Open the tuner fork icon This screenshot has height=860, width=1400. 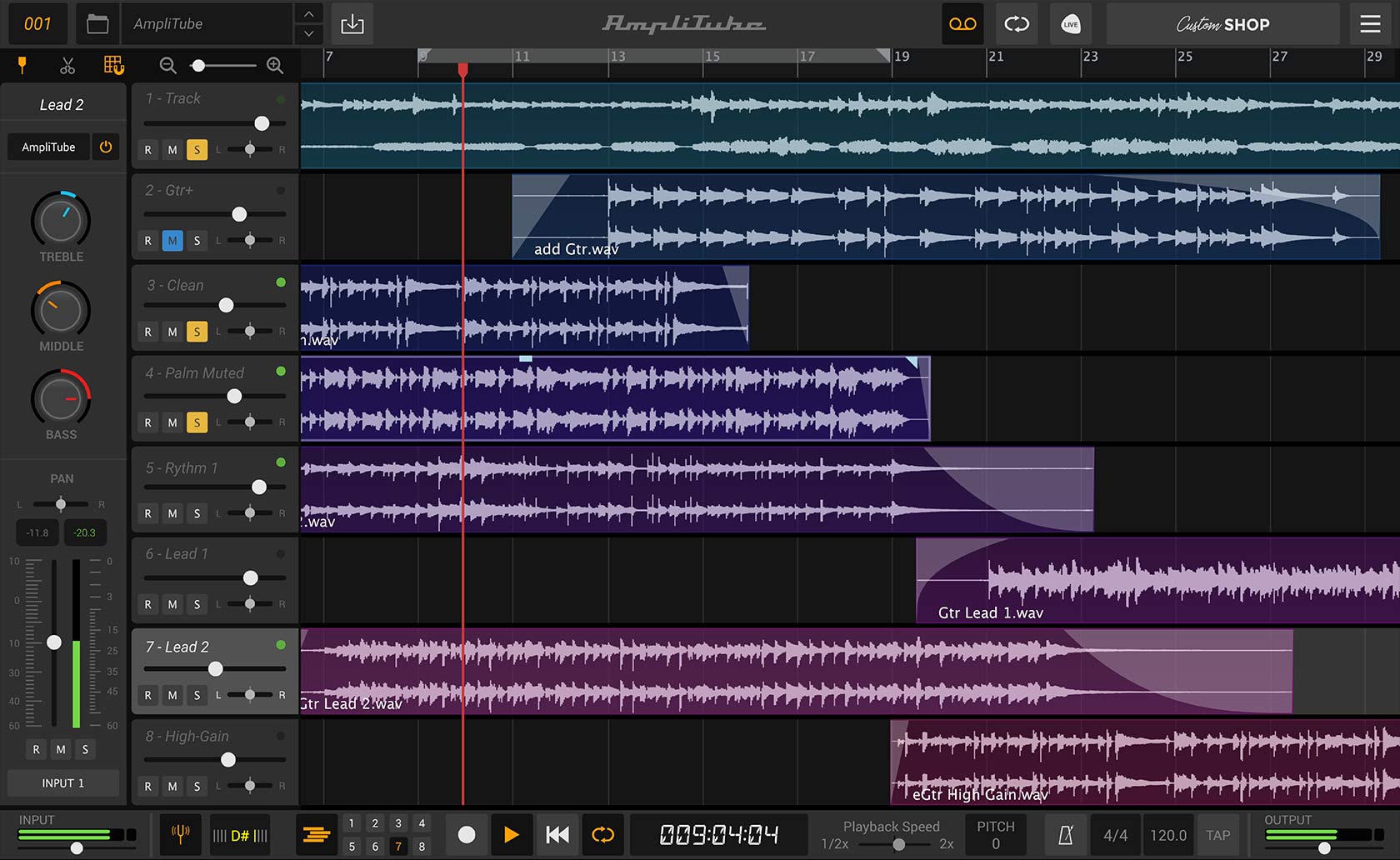click(180, 834)
